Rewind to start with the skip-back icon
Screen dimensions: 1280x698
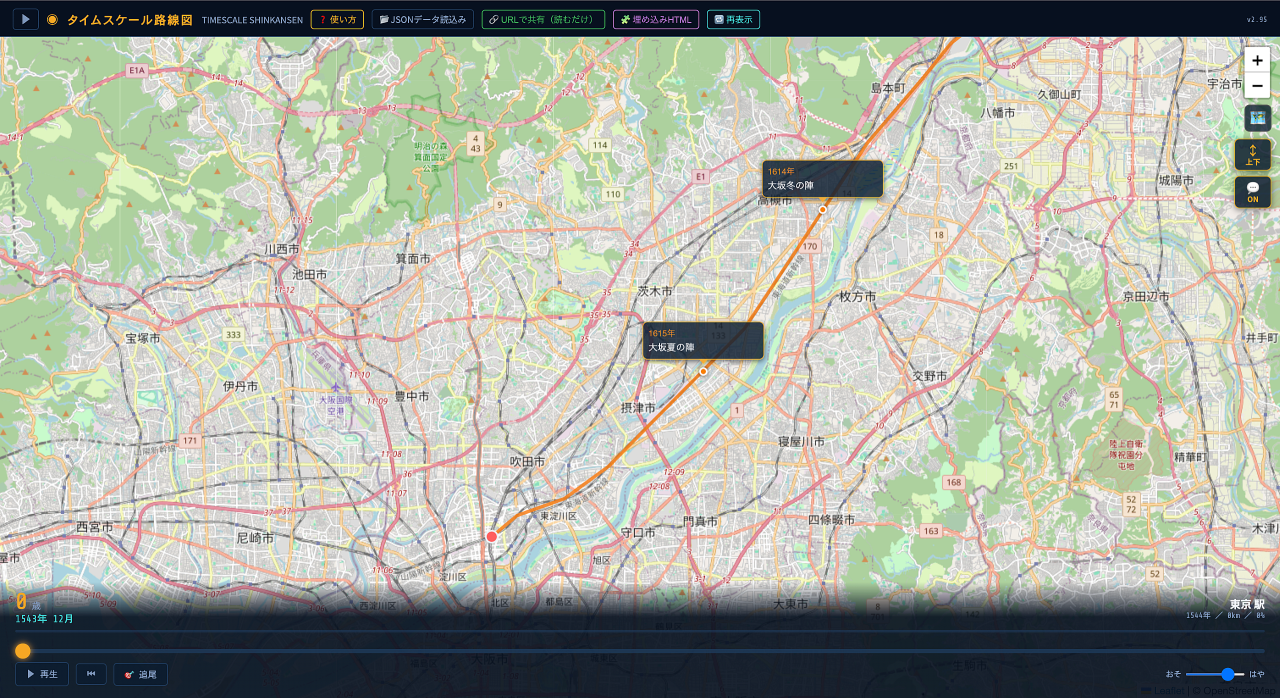91,674
